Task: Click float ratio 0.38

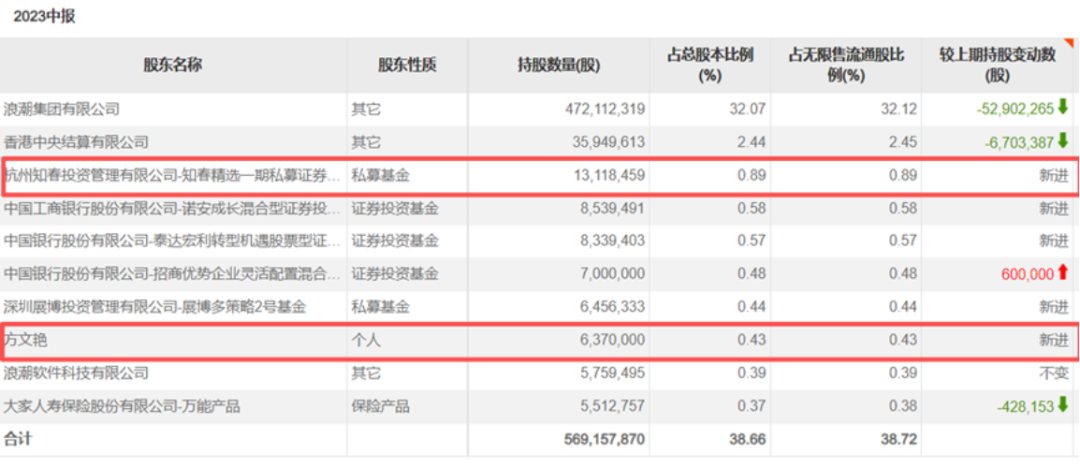Action: coord(905,406)
